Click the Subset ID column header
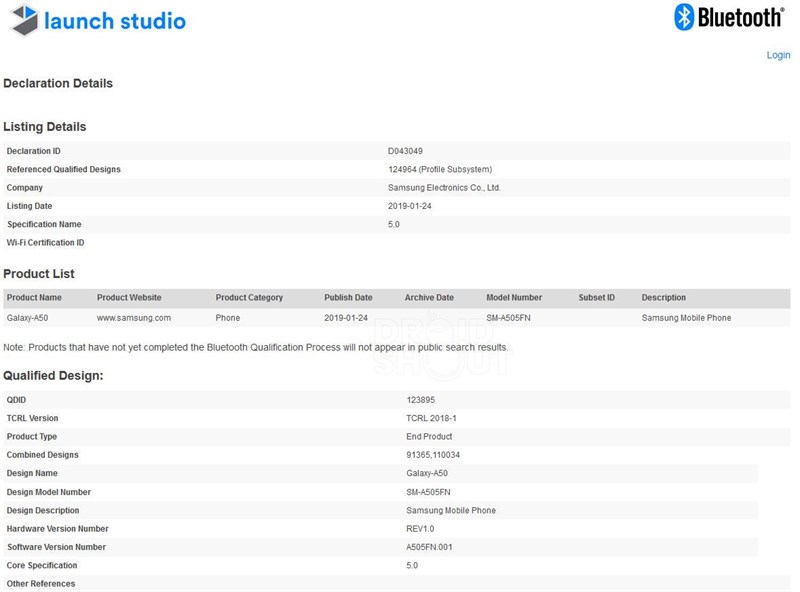The height and width of the screenshot is (592, 800). [x=597, y=298]
